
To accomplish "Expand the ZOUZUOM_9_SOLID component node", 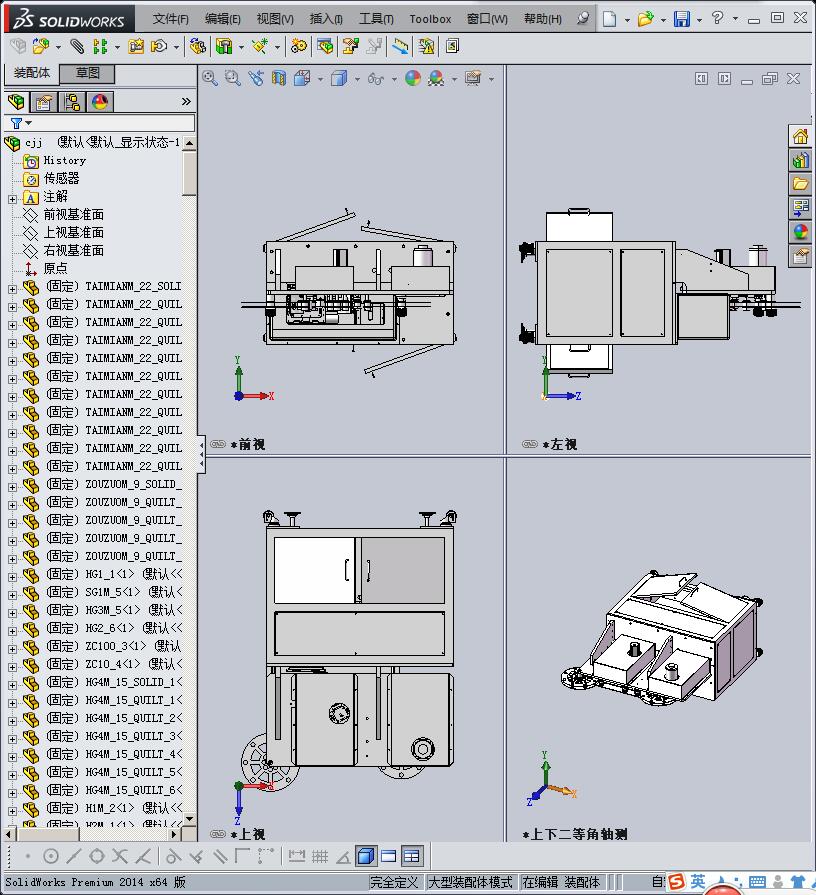I will click(13, 487).
